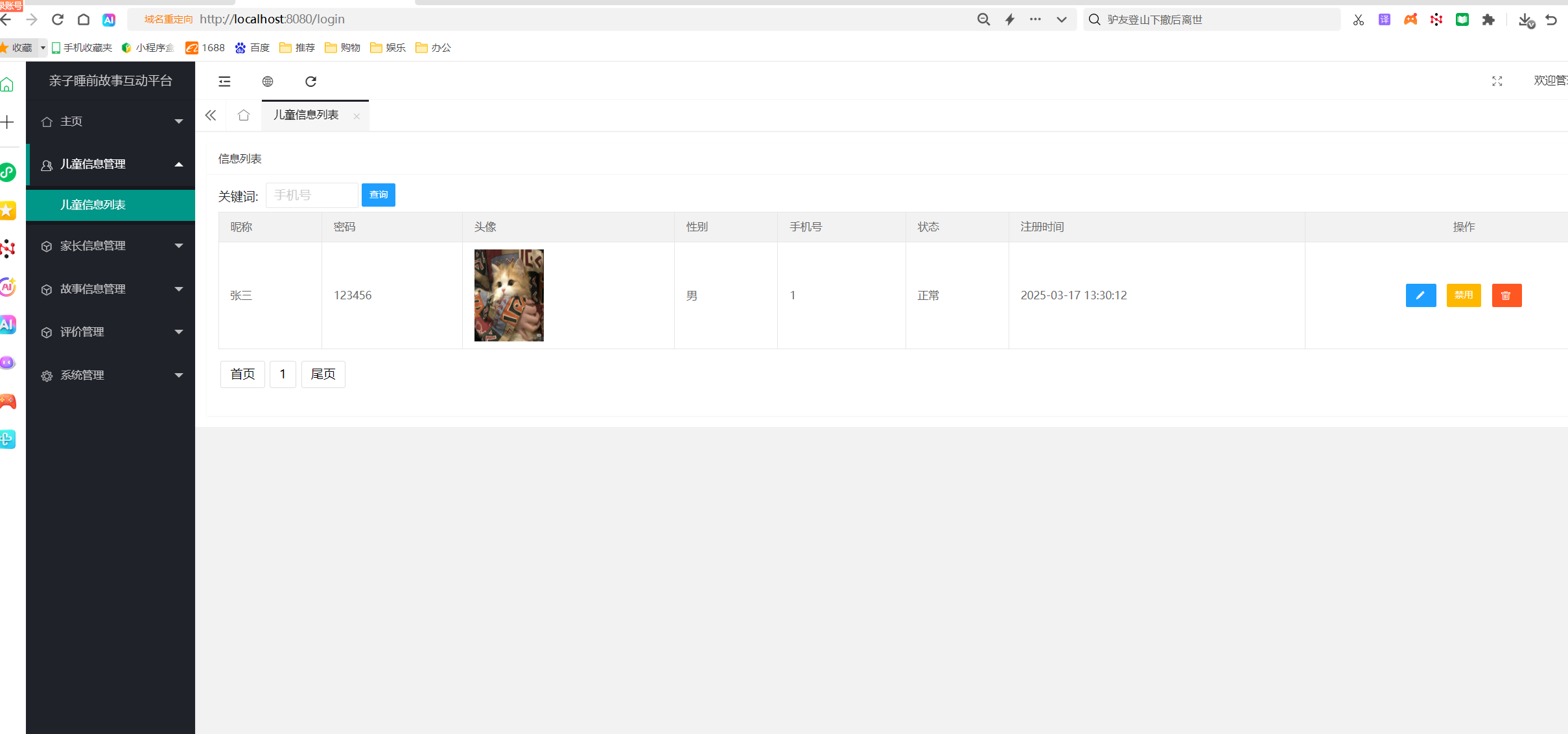
Task: Open the browser extensions puzzle icon
Action: coord(1488,19)
